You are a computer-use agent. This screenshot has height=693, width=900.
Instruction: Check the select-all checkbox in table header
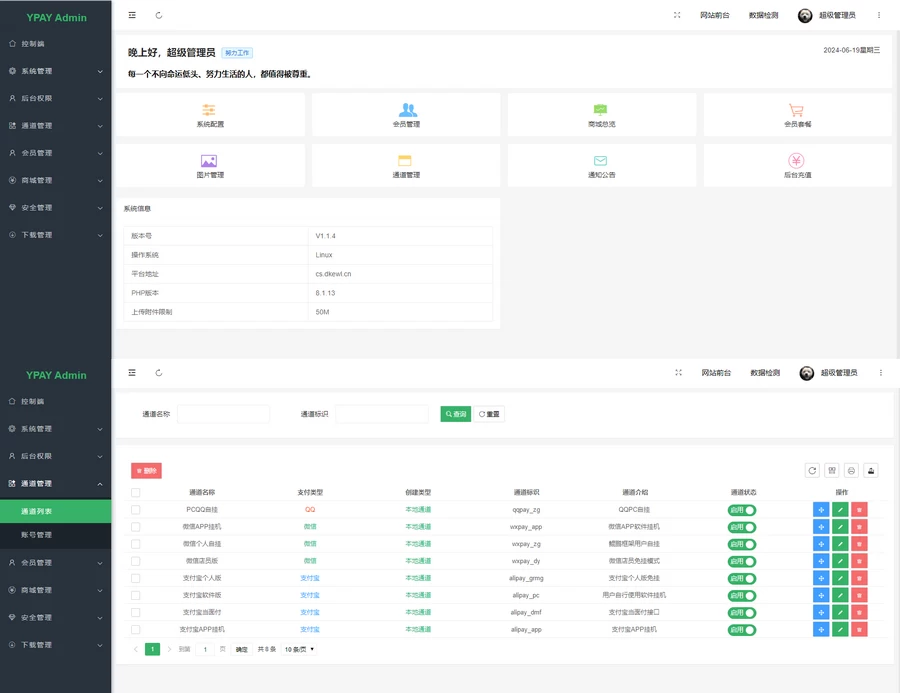click(x=135, y=491)
